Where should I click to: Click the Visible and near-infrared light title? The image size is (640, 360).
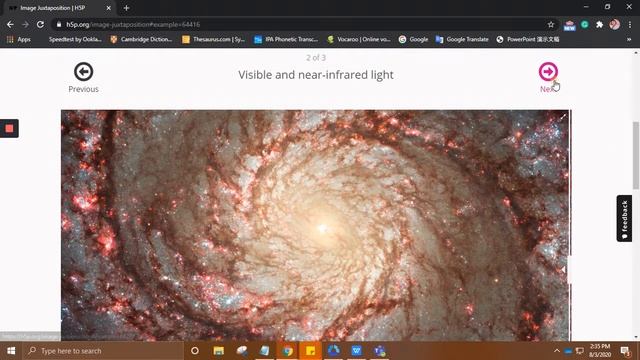pos(316,75)
